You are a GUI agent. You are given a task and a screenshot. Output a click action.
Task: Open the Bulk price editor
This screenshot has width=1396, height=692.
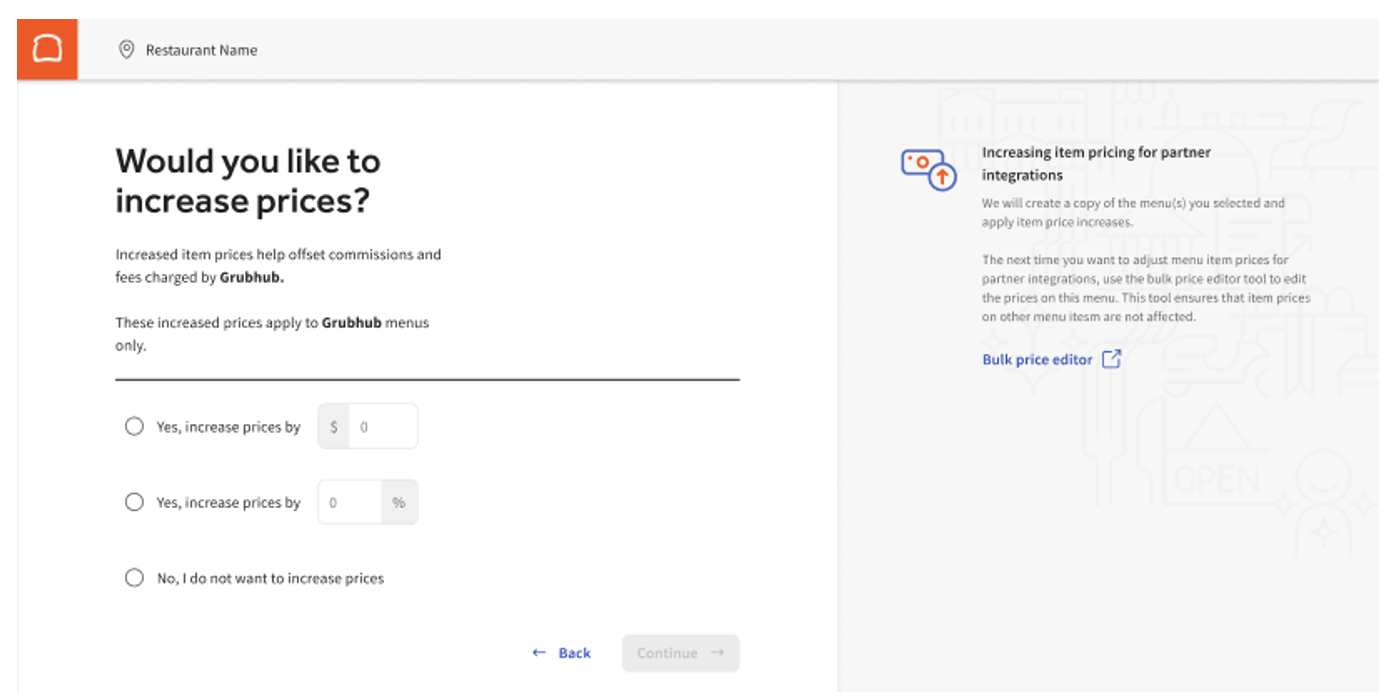click(1037, 359)
